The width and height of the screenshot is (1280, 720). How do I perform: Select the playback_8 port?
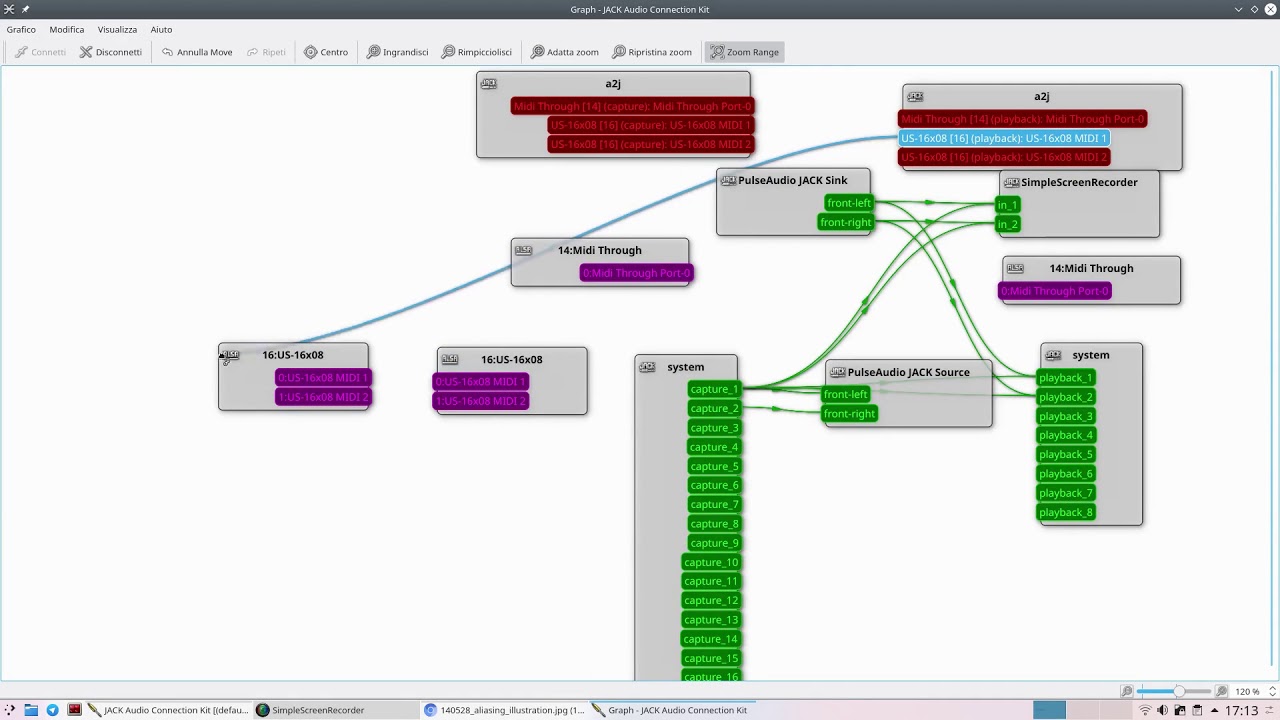pos(1065,513)
